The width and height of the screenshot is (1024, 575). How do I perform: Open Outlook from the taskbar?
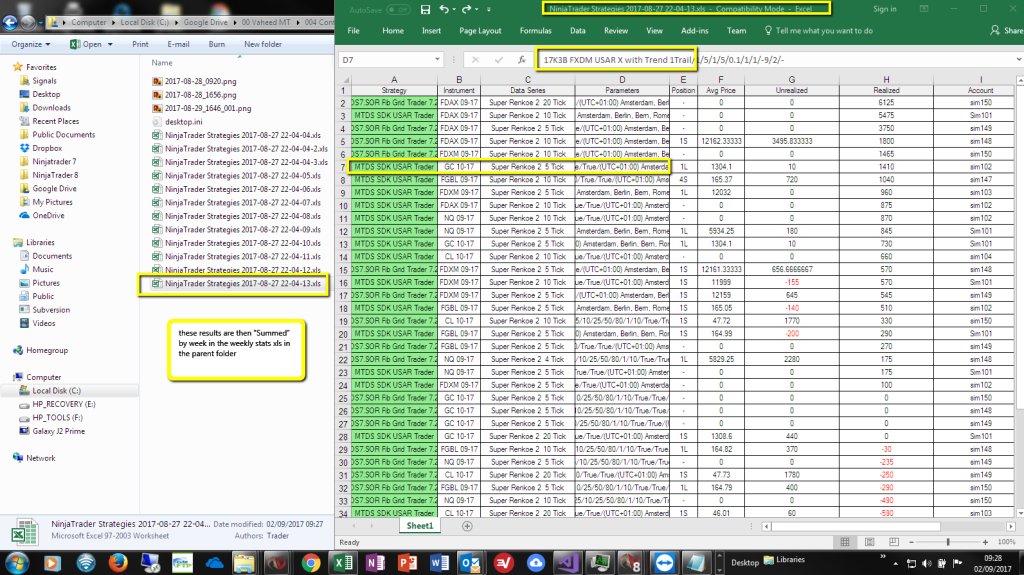tap(471, 562)
